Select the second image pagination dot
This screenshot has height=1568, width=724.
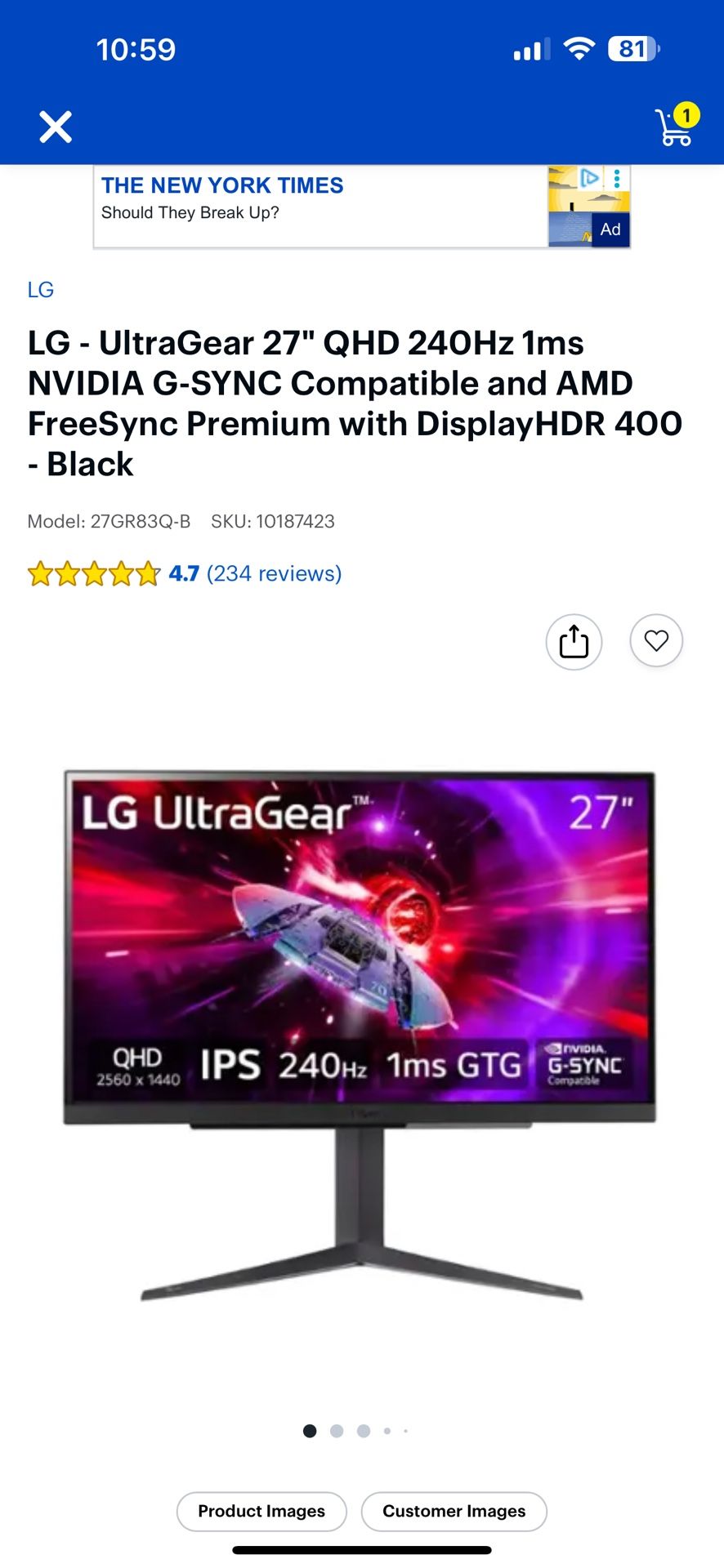337,1431
